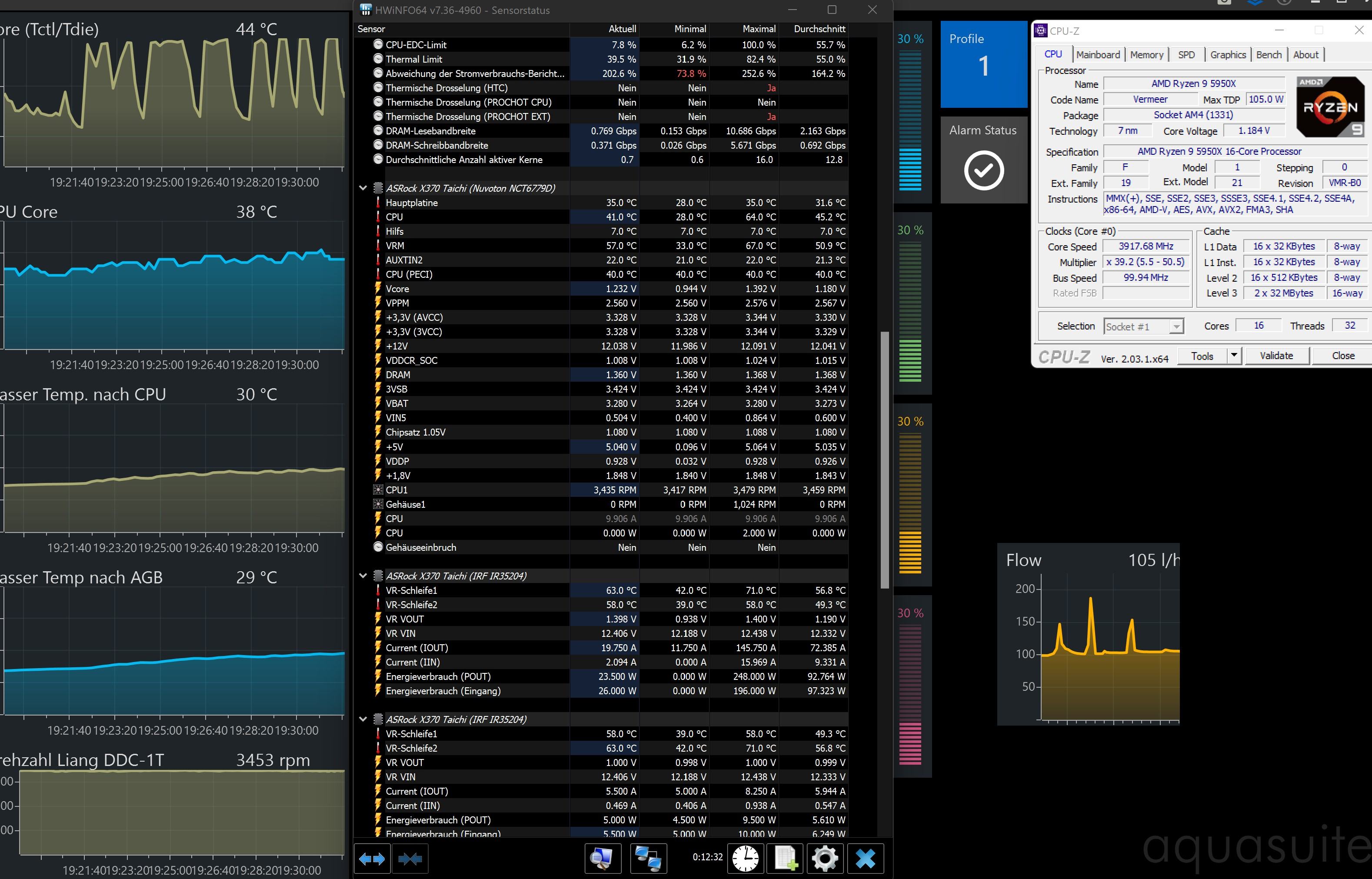Screen dimensions: 1372x879
Task: Click the lightning icon beside DRAM voltage row
Action: (377, 374)
